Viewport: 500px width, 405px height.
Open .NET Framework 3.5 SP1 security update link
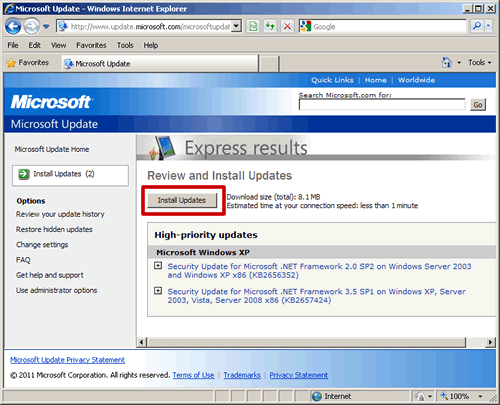[x=317, y=296]
